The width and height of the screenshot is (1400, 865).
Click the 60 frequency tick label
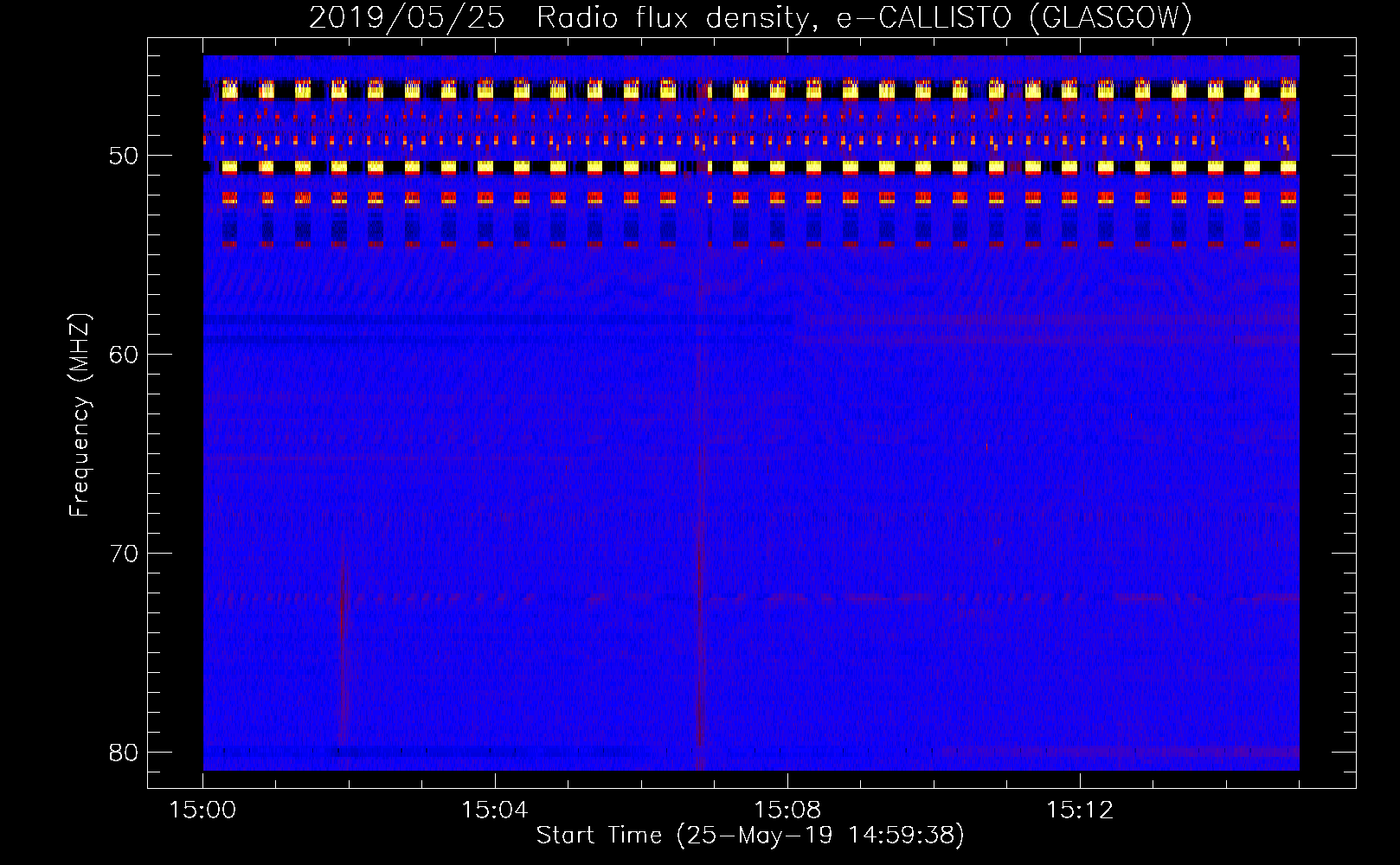(x=125, y=355)
